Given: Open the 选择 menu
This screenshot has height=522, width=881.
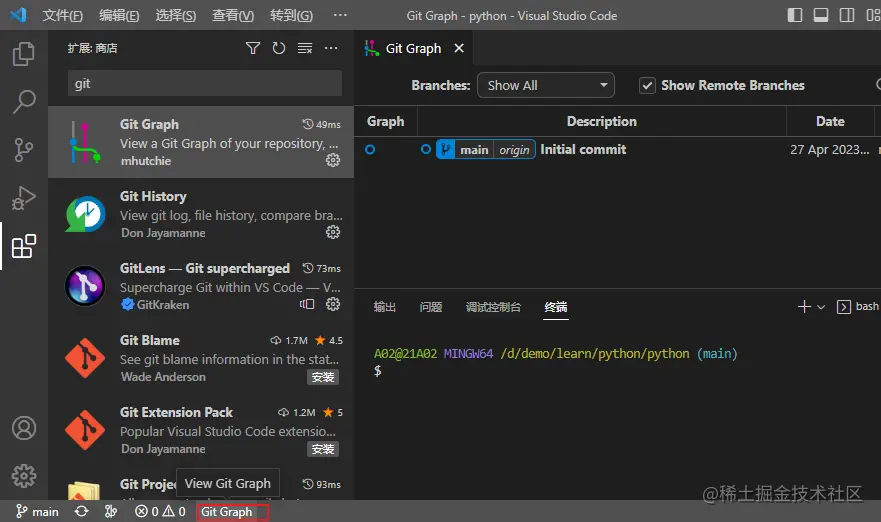Looking at the screenshot, I should tap(176, 15).
